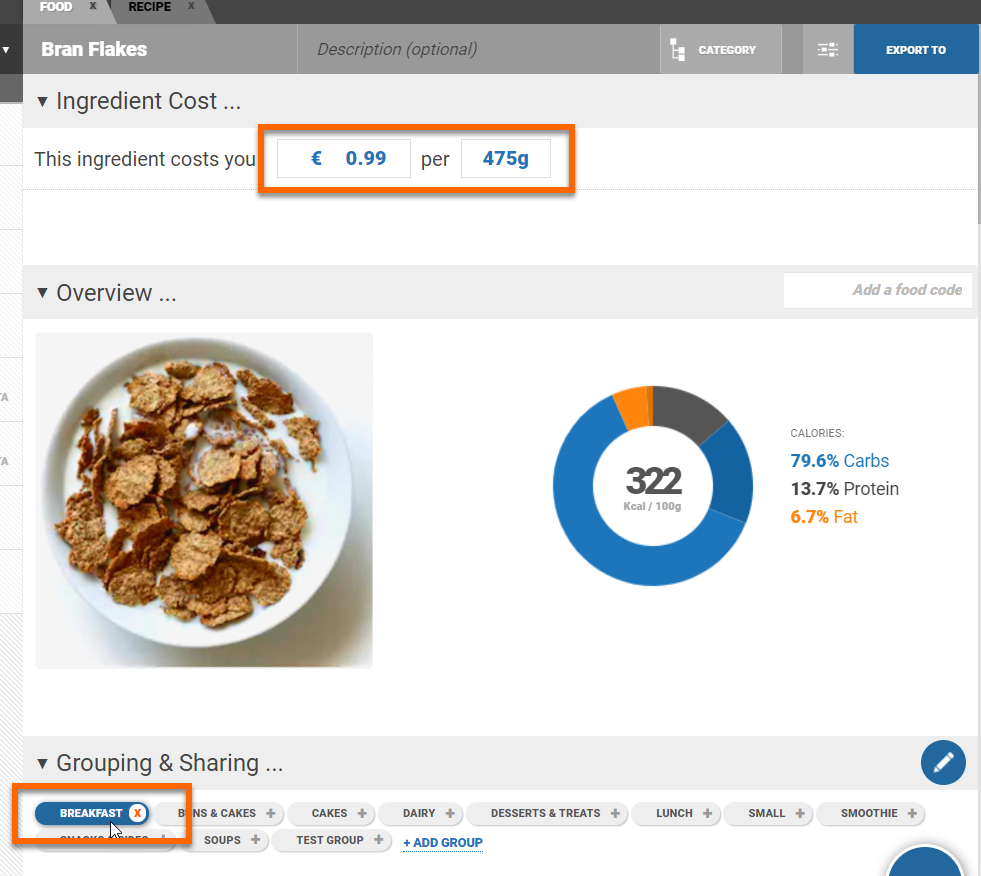Remove the BREAKFAST tag via its x icon

click(137, 813)
